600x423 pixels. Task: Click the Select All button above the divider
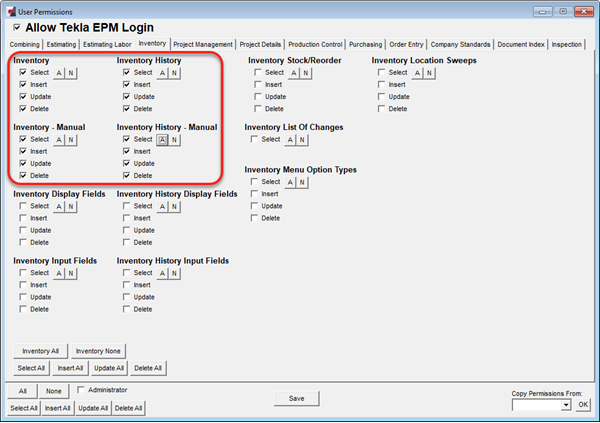pos(31,368)
